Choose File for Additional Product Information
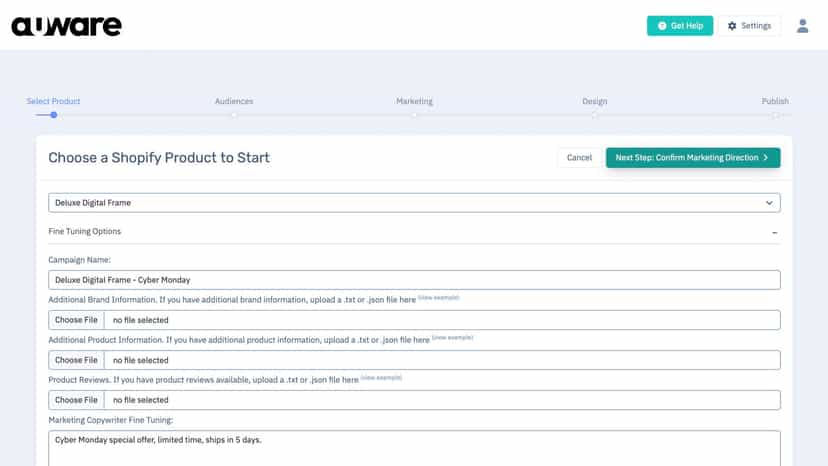 pyautogui.click(x=76, y=360)
